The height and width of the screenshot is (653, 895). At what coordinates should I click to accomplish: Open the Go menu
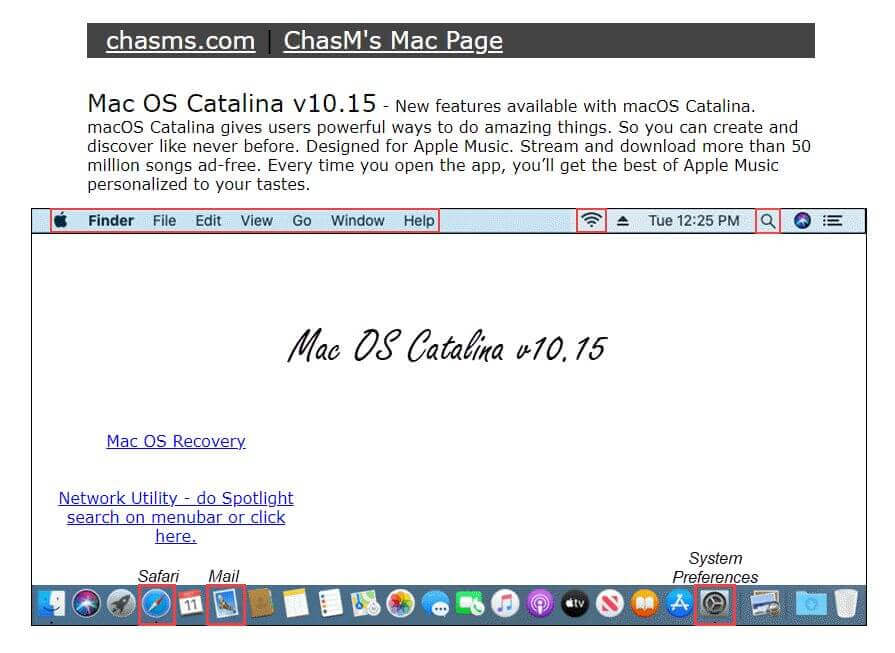[x=302, y=220]
